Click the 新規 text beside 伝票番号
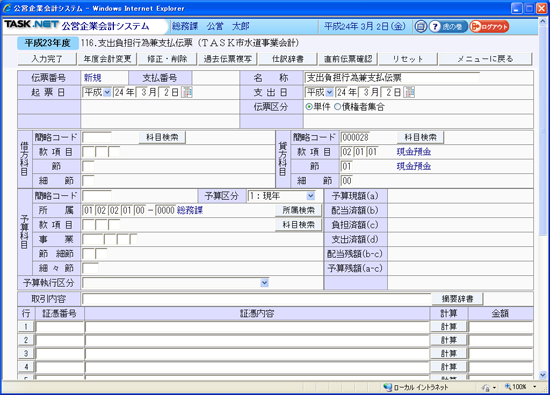This screenshot has width=550, height=395. pos(93,78)
